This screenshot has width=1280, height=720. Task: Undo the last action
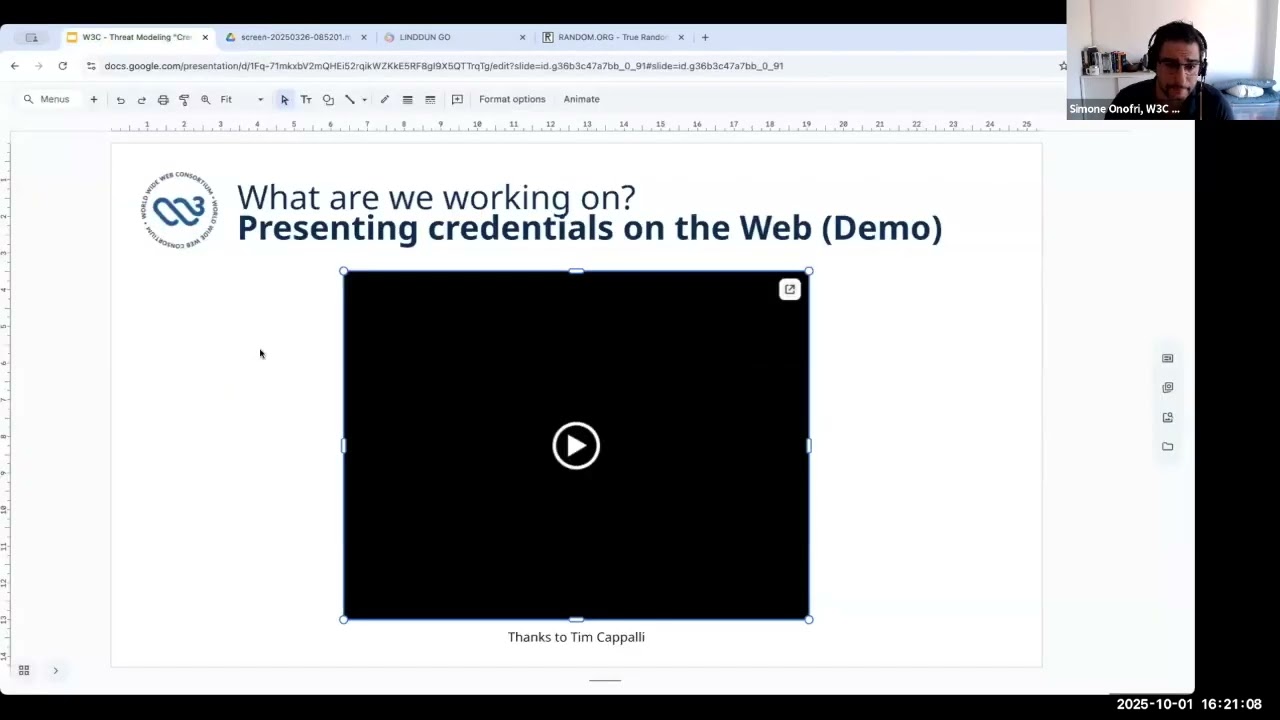[x=120, y=100]
